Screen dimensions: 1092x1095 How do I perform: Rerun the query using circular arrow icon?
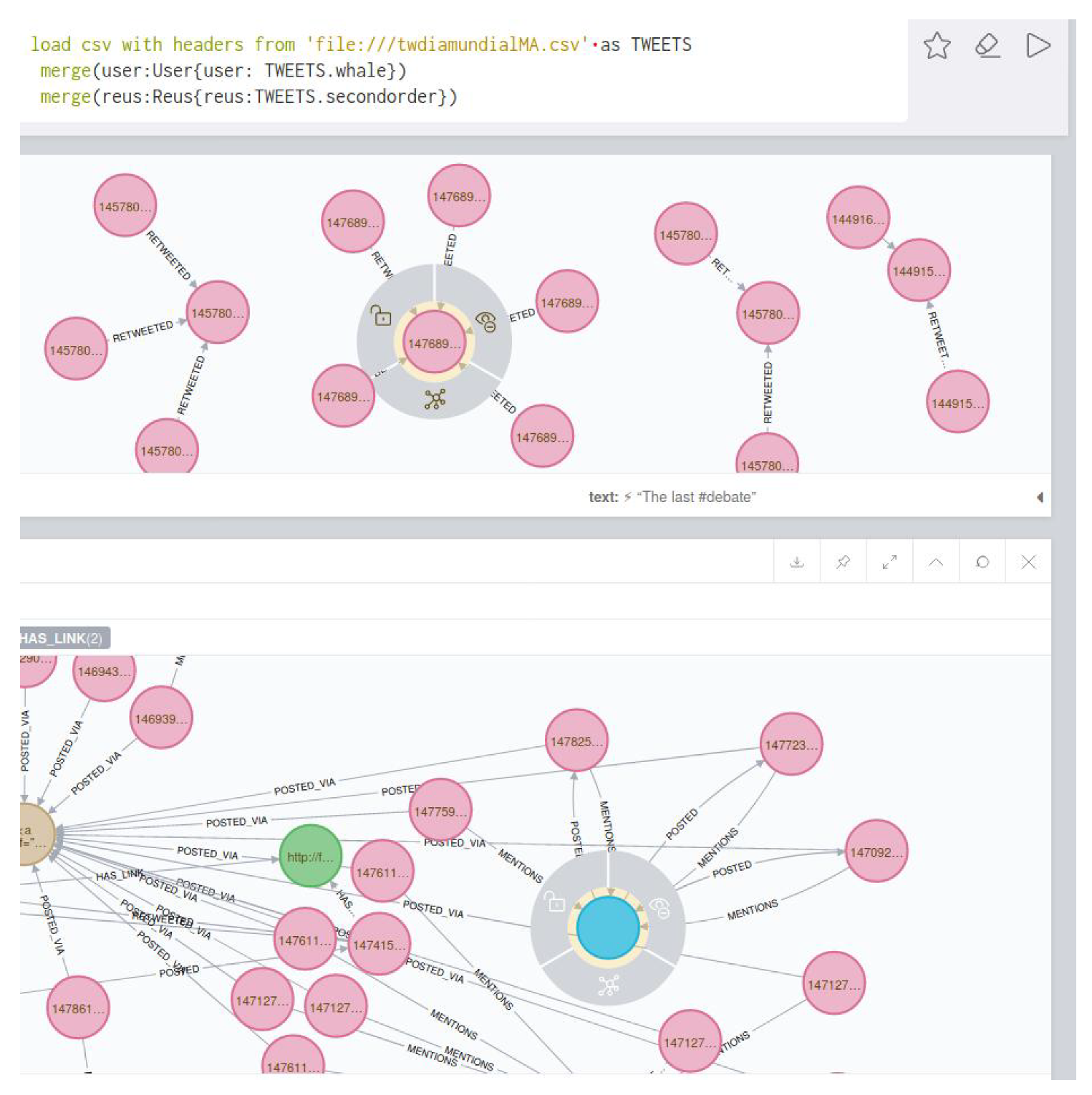coord(982,562)
